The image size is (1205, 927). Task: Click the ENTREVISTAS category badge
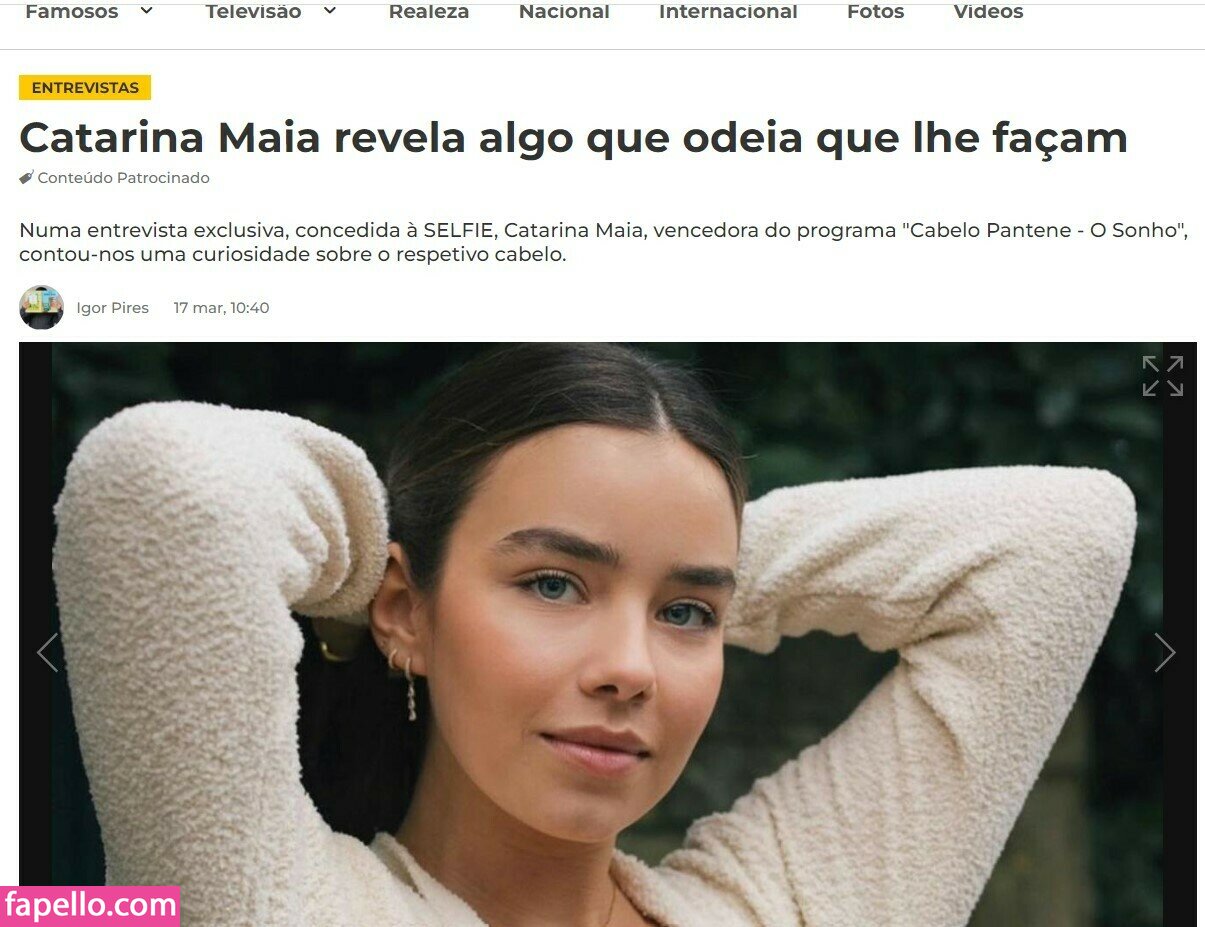pyautogui.click(x=85, y=88)
